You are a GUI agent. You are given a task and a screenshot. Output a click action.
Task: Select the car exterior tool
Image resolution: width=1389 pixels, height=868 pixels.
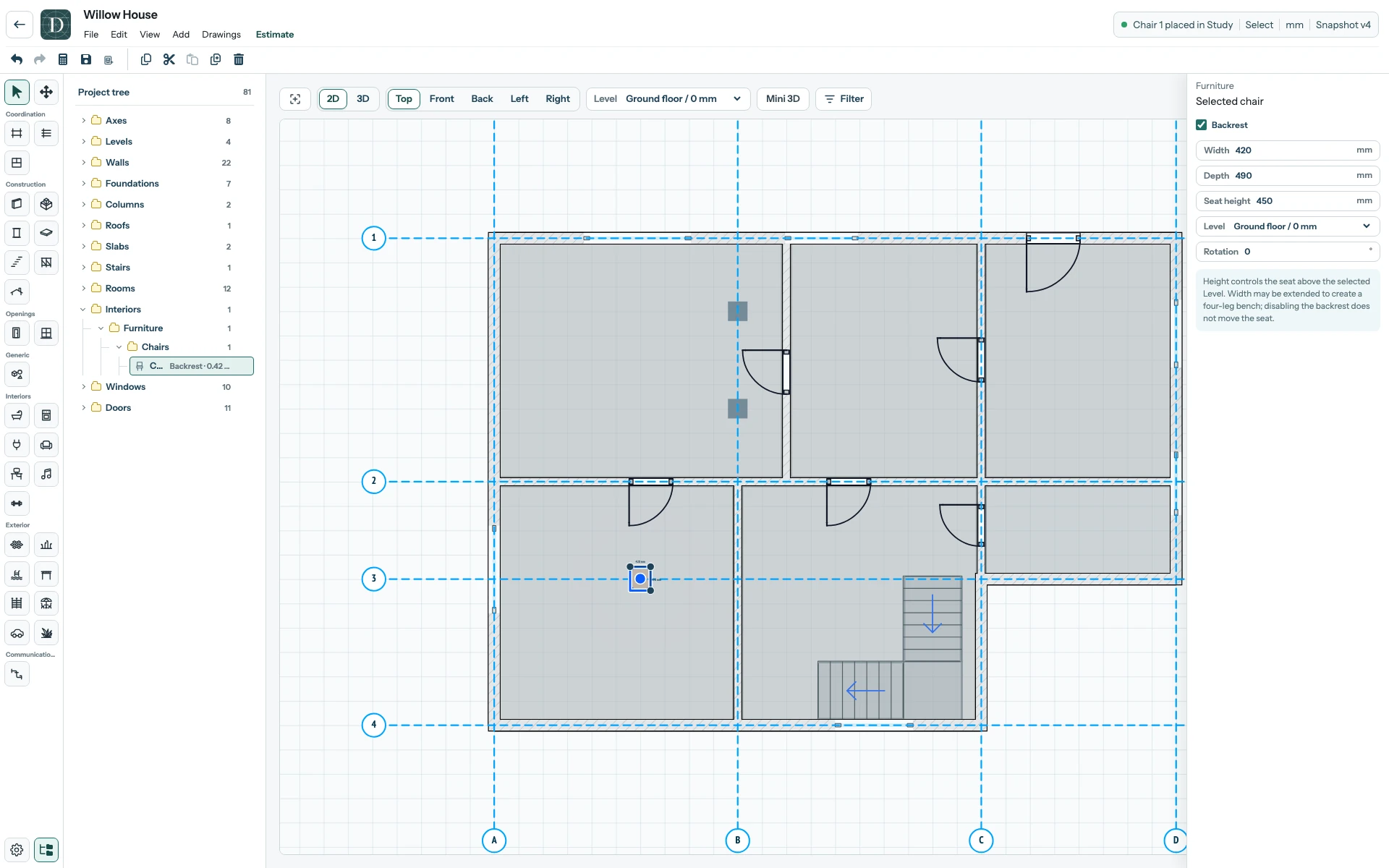coord(17,633)
